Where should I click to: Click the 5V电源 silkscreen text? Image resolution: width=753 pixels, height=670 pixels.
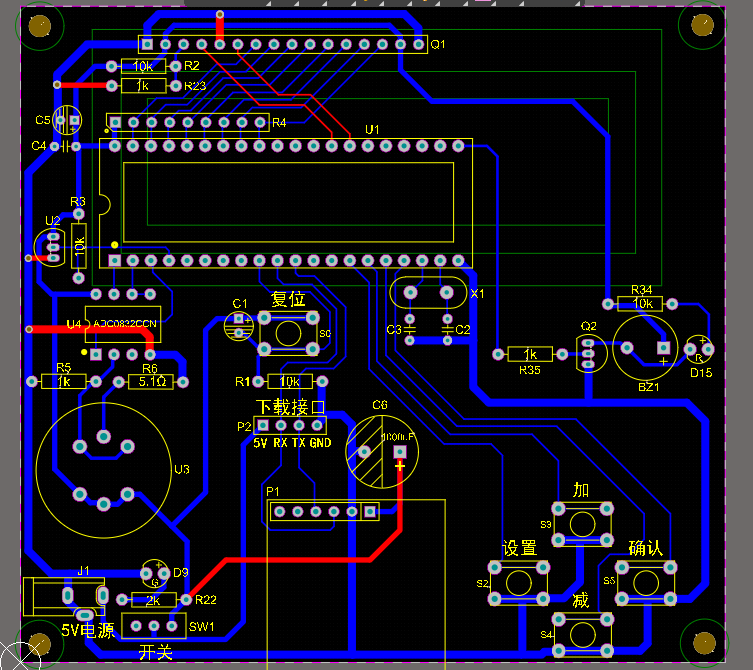(88, 631)
